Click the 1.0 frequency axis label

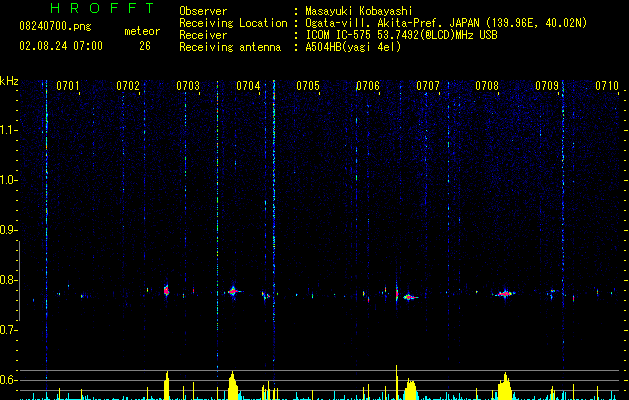pos(8,180)
